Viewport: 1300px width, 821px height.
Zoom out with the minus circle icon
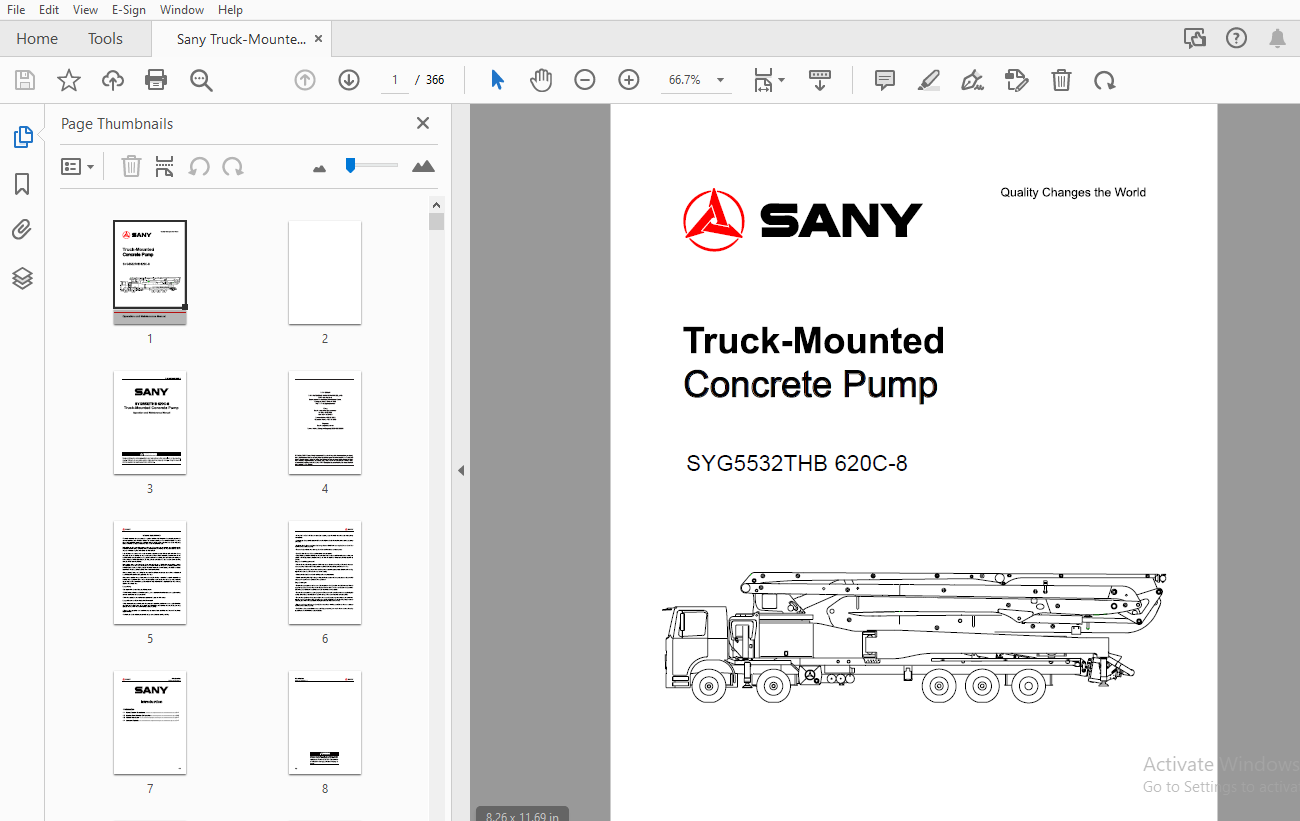[585, 80]
